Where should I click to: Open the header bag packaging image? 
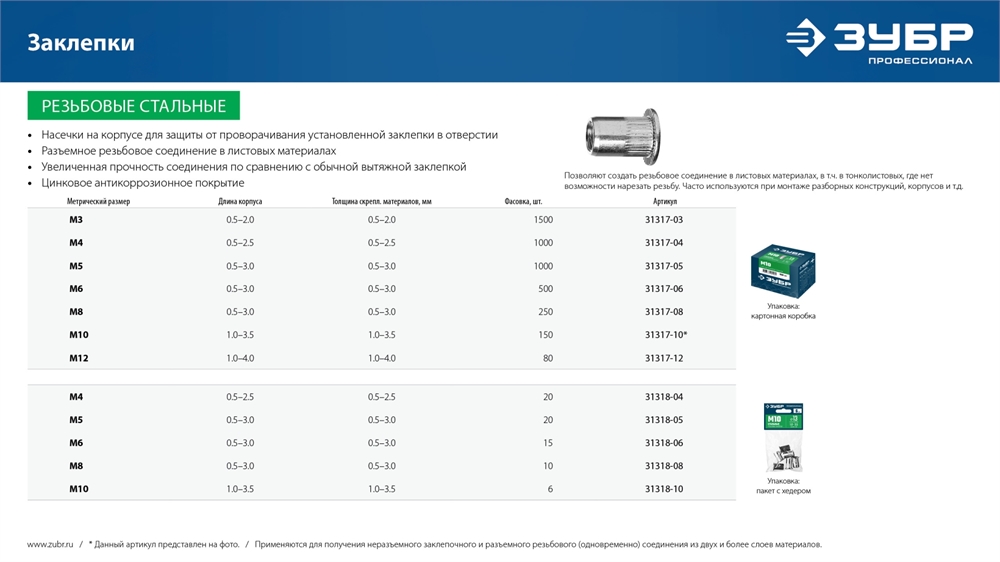[x=783, y=438]
